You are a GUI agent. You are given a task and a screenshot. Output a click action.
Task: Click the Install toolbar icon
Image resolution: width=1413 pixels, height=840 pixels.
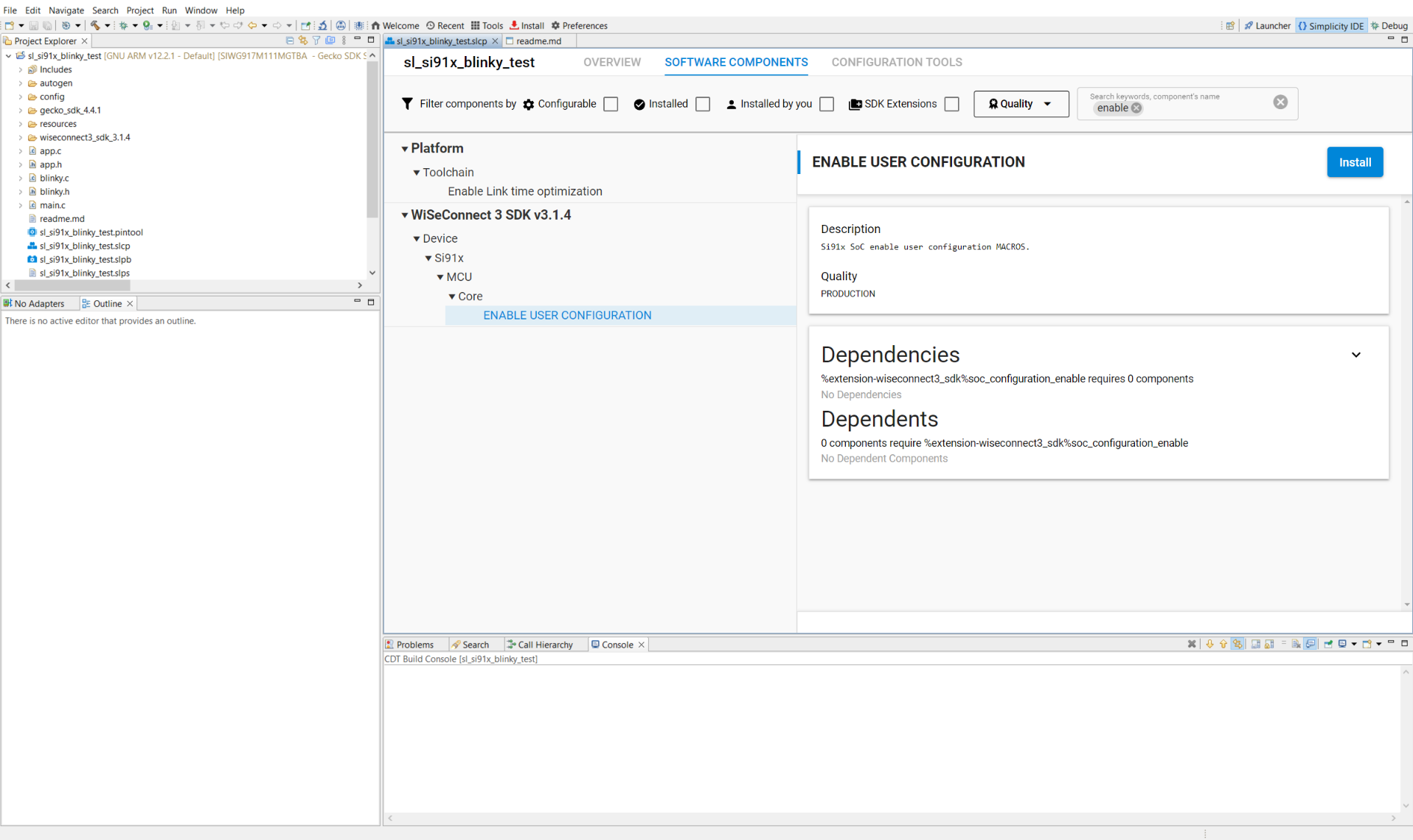[x=527, y=25]
